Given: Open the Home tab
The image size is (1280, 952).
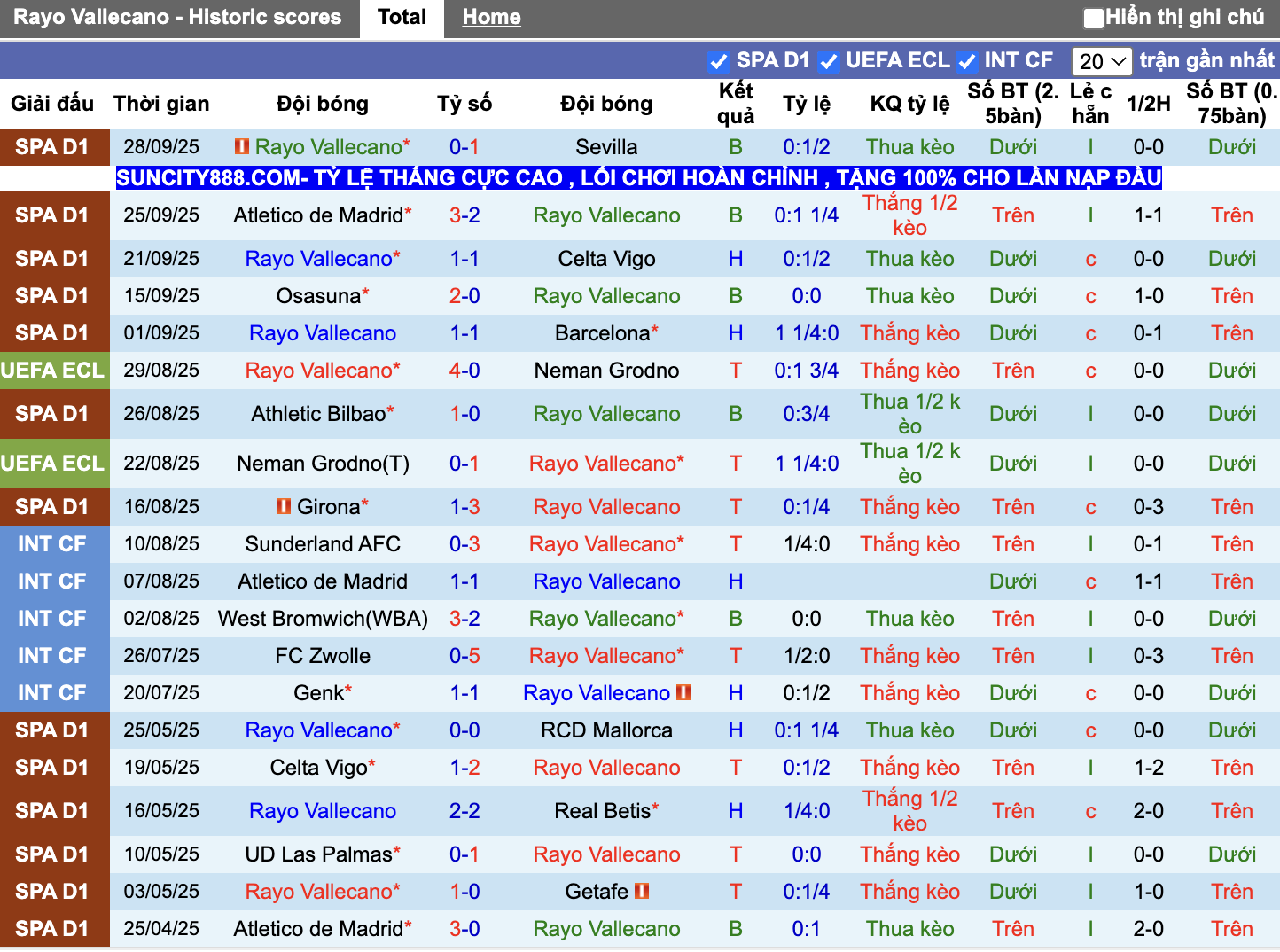Looking at the screenshot, I should (x=491, y=18).
